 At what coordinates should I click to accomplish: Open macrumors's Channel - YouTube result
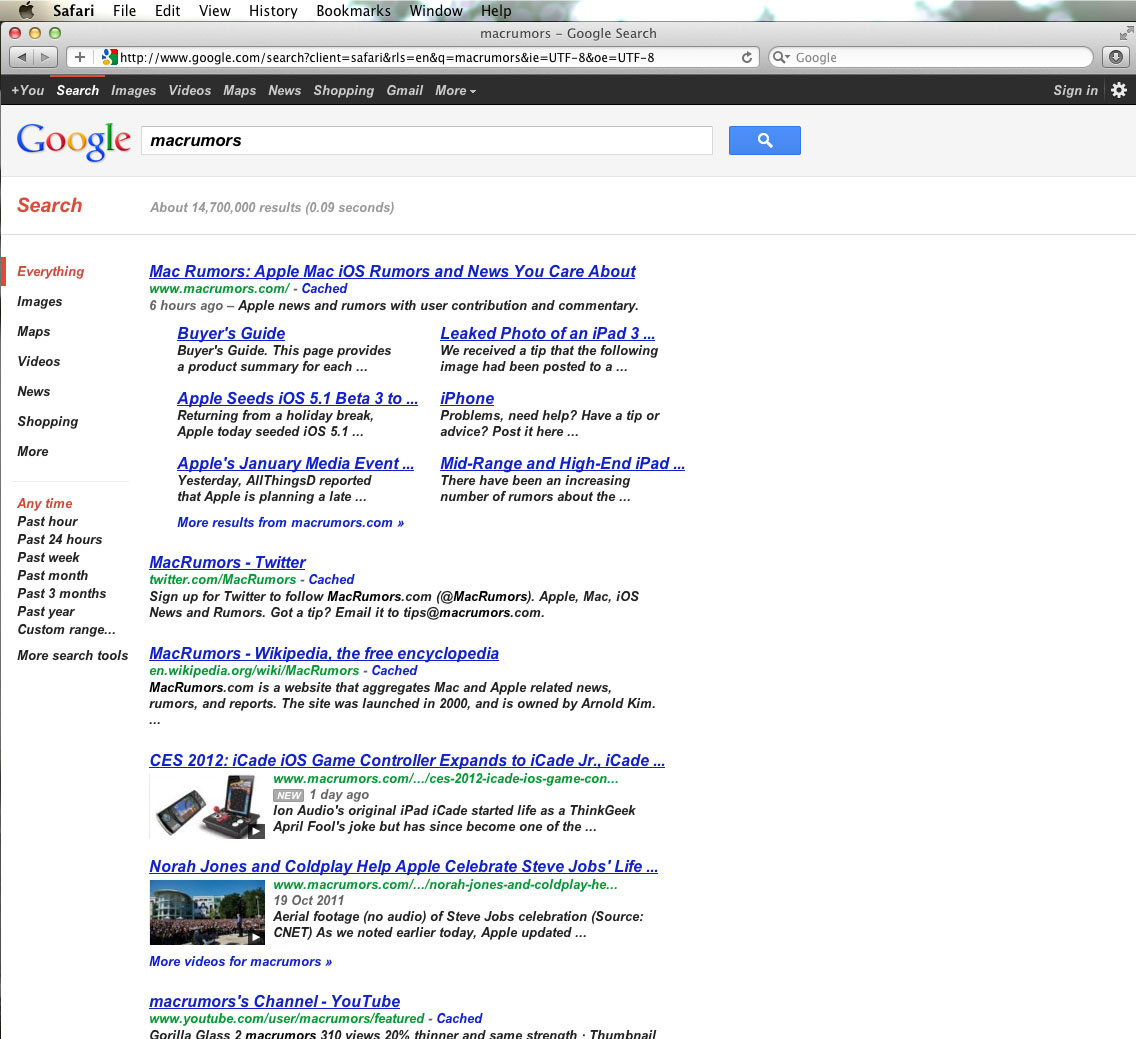point(275,1001)
